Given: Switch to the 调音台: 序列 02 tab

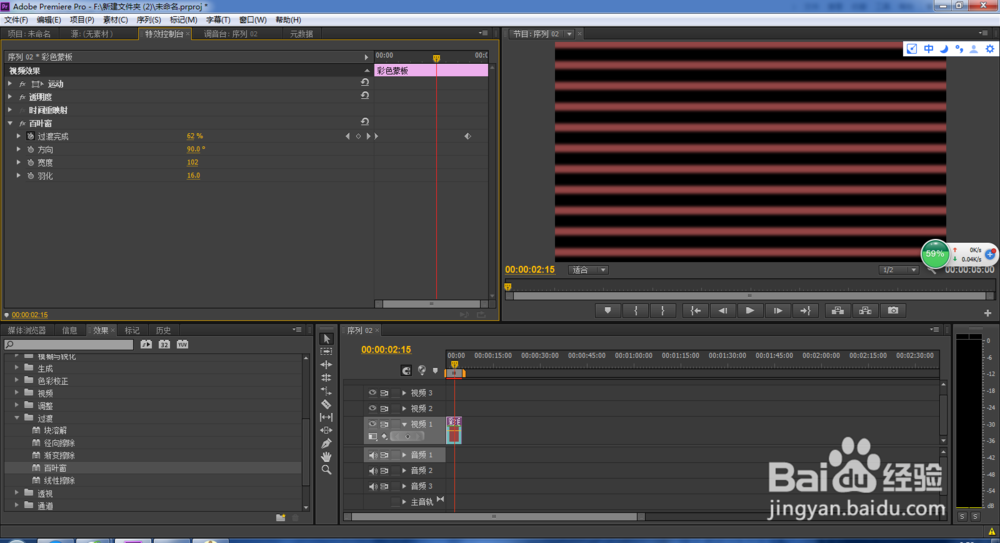Looking at the screenshot, I should pyautogui.click(x=231, y=34).
